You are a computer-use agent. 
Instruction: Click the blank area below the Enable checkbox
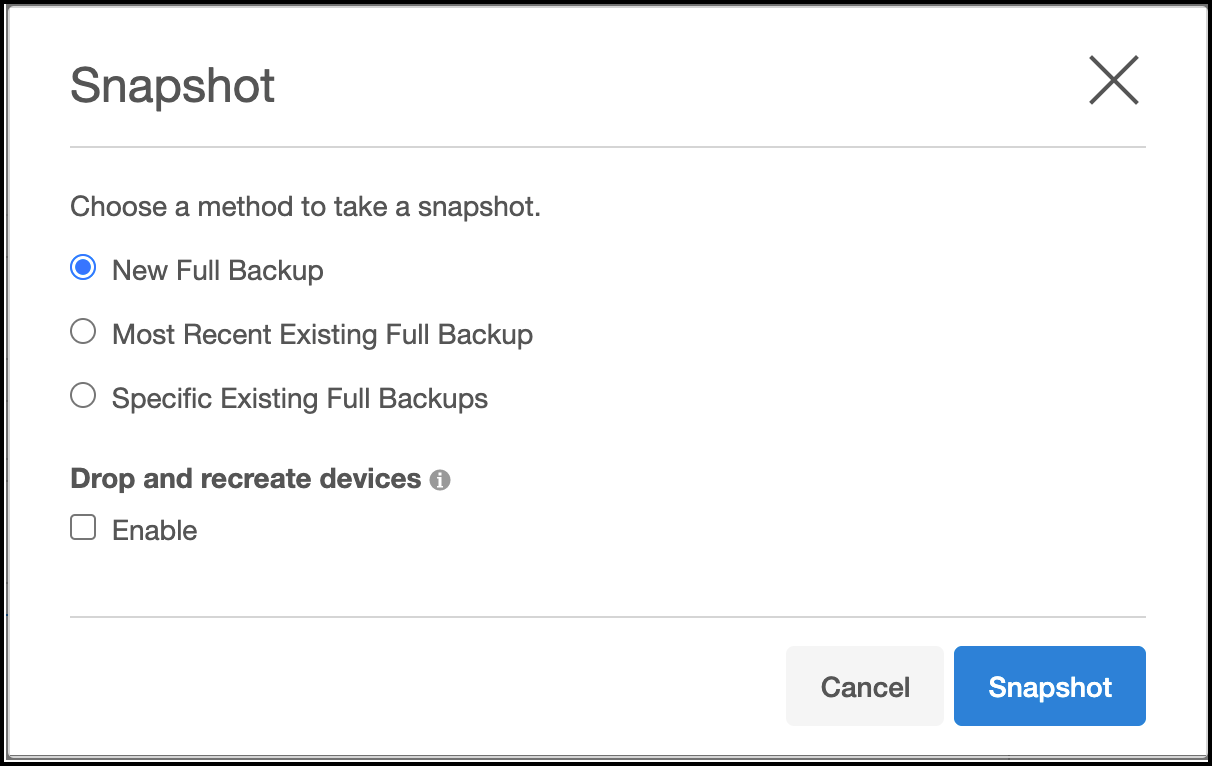click(x=500, y=575)
